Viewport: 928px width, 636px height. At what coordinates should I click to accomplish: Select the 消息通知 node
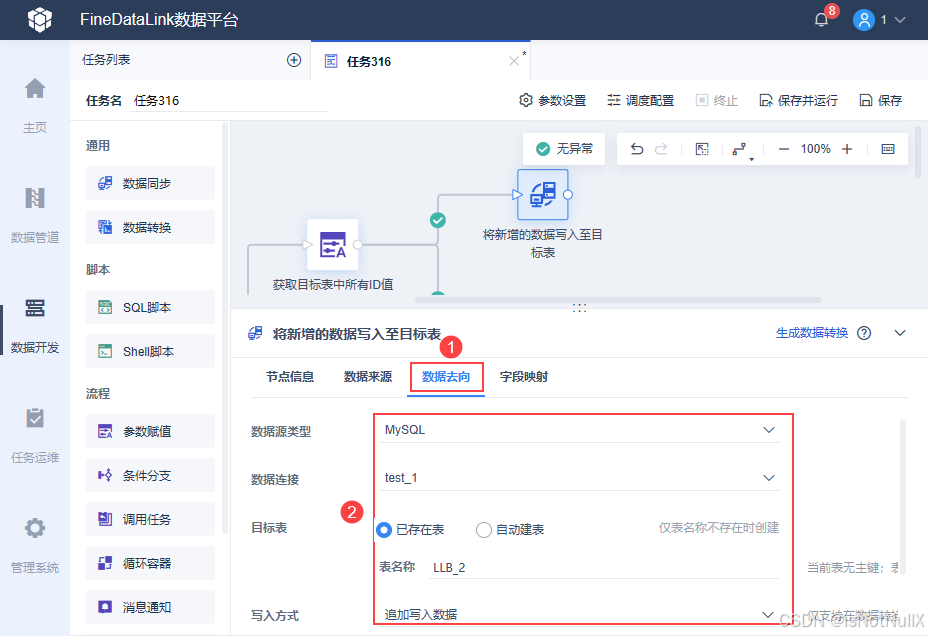pos(150,606)
